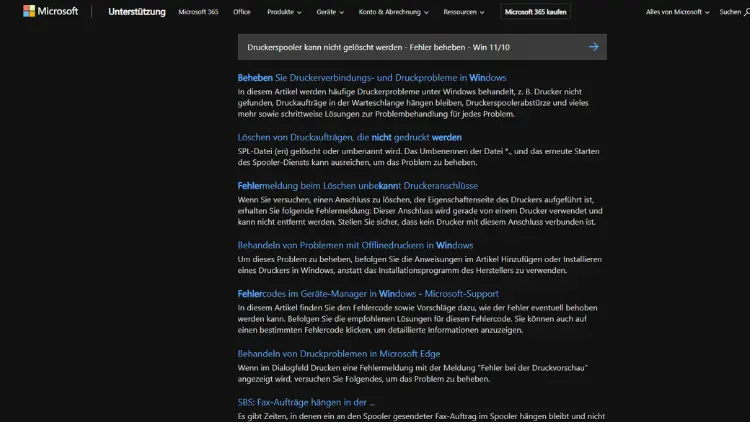The image size is (750, 422).
Task: Open Suchen search in header
Action: click(x=734, y=12)
